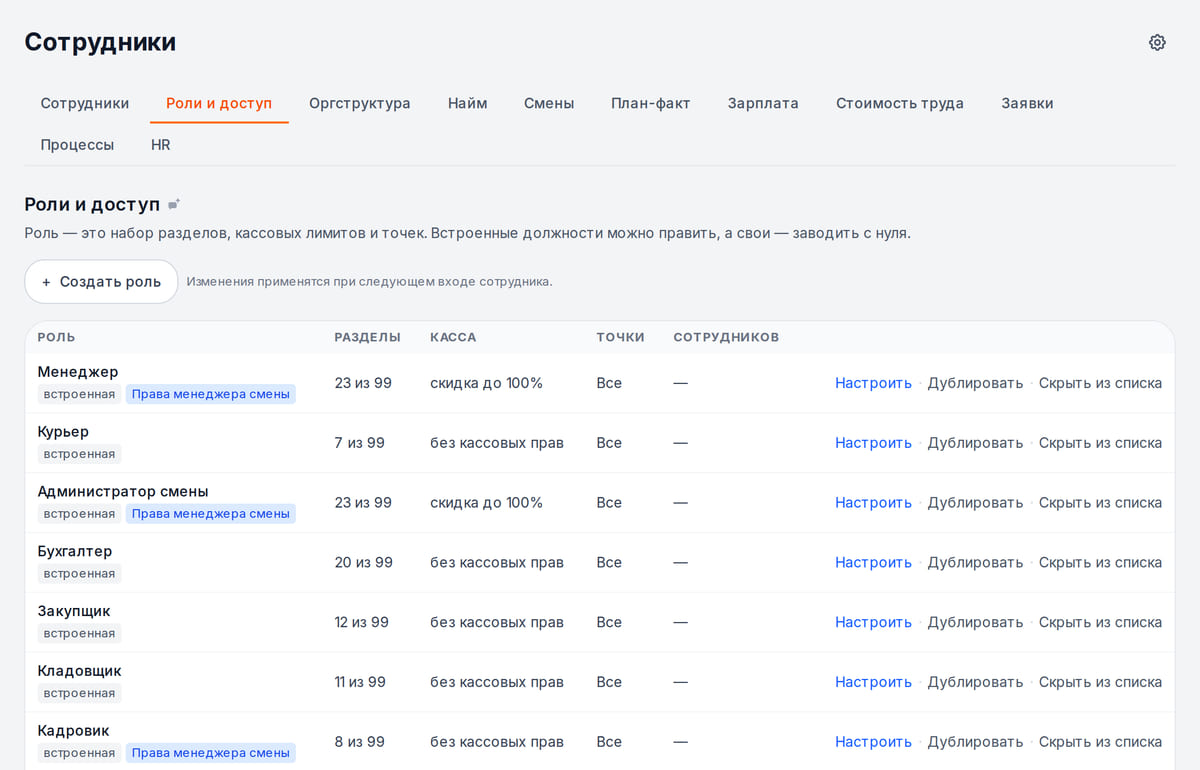Hide the Закупщик role from the list
The height and width of the screenshot is (770, 1200).
(1100, 622)
